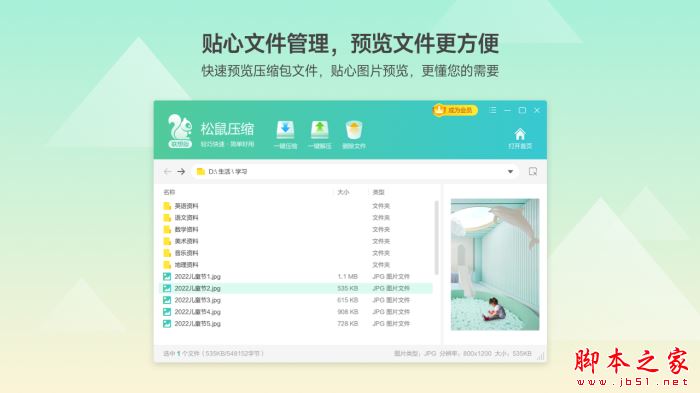
Task: Minimize the 松鼠压缩 window
Action: 507,110
